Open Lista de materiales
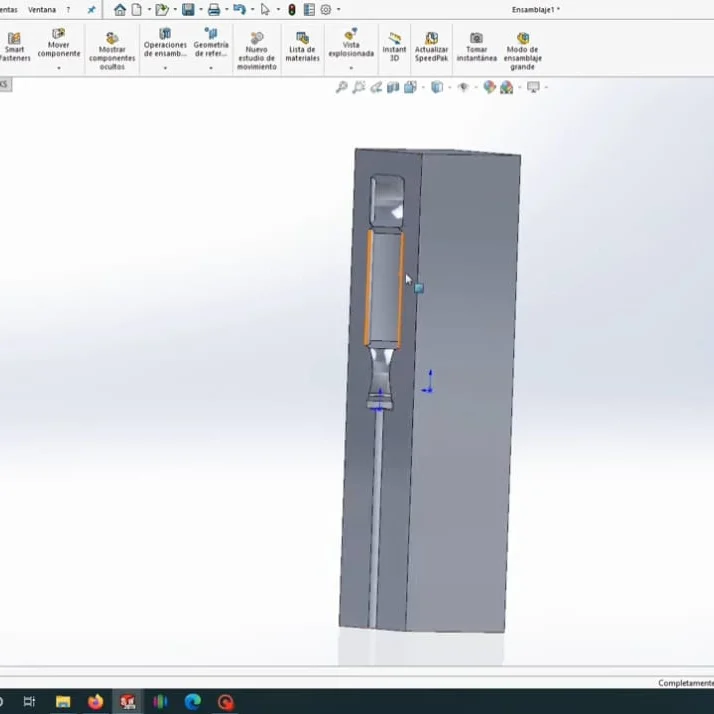The image size is (714, 714). [x=302, y=46]
